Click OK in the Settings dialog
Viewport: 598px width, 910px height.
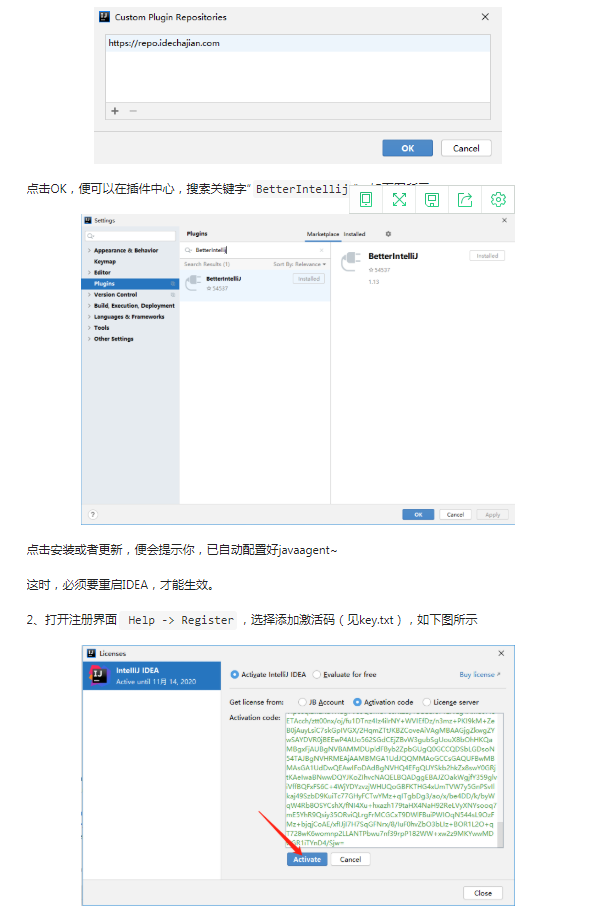pos(418,514)
